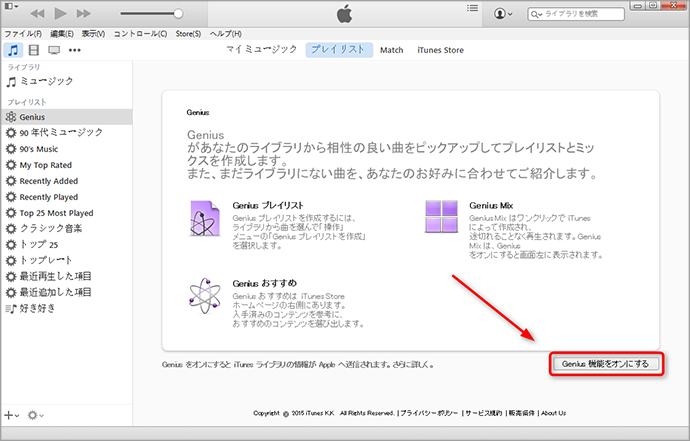Click the Genius 機能をオンにする button

606,364
